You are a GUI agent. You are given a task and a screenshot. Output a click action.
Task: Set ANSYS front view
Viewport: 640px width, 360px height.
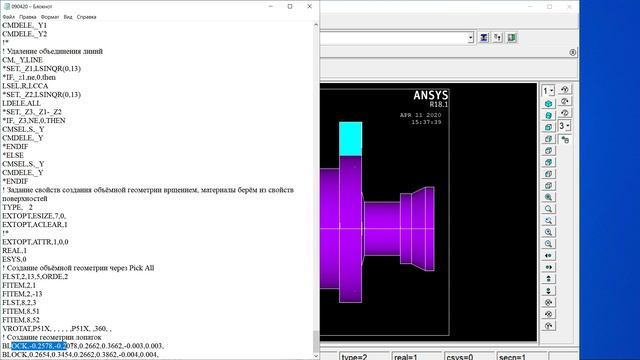(548, 127)
